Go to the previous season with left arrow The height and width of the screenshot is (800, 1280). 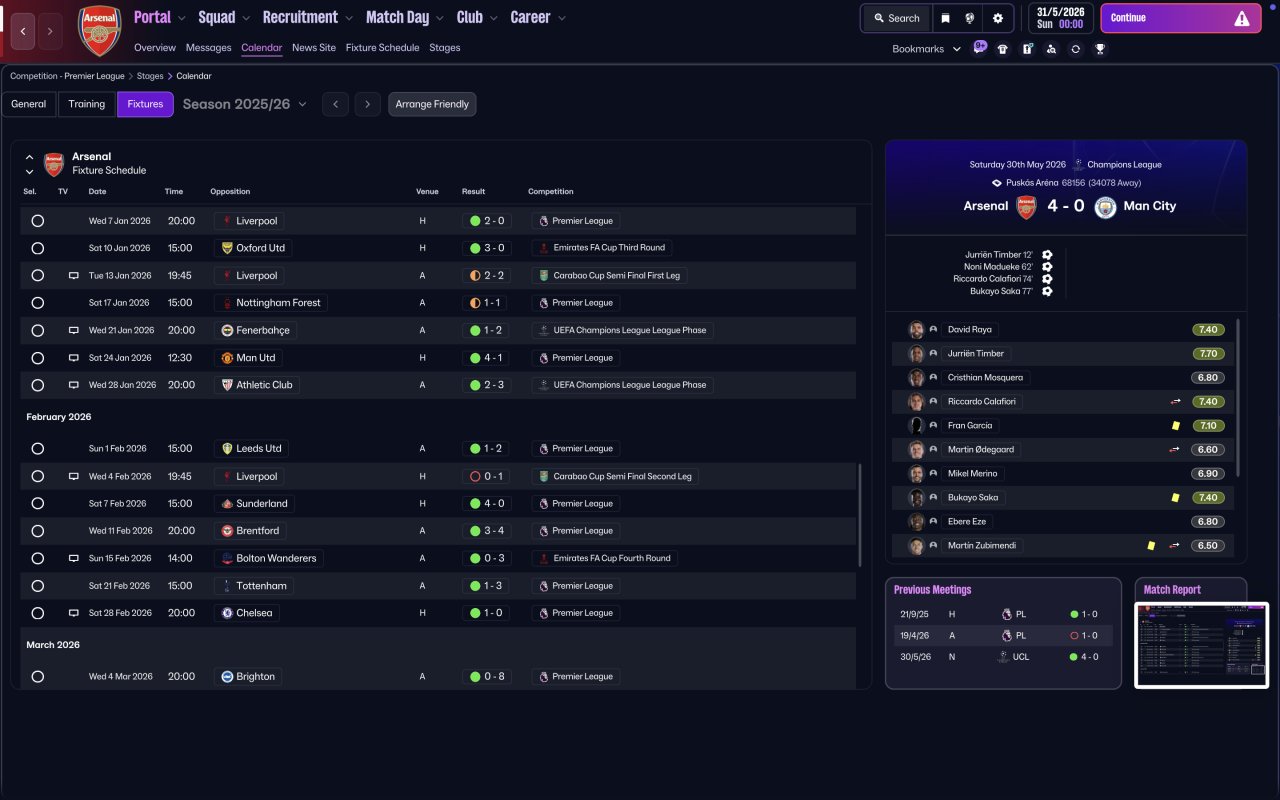[x=335, y=104]
